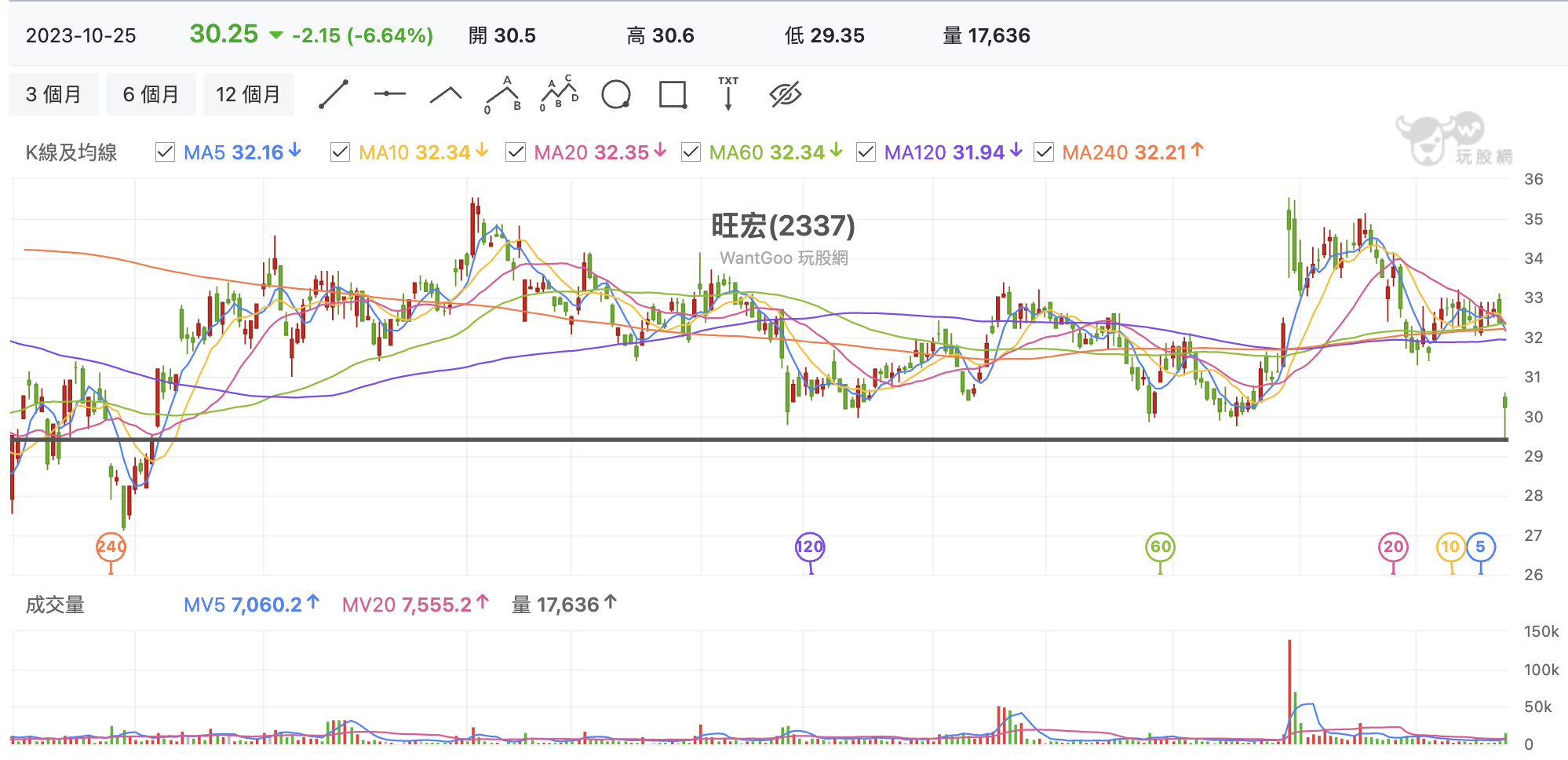Screen dimensions: 1568x760
Task: Click the tallest red volume bar
Action: click(x=1289, y=691)
